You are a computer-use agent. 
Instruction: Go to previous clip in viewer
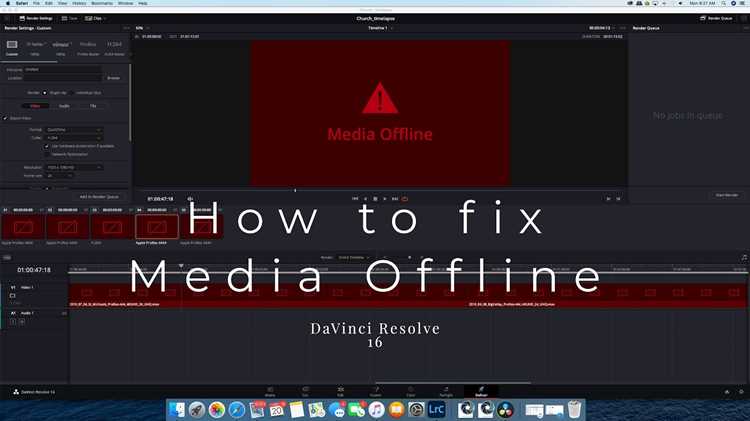(608, 199)
